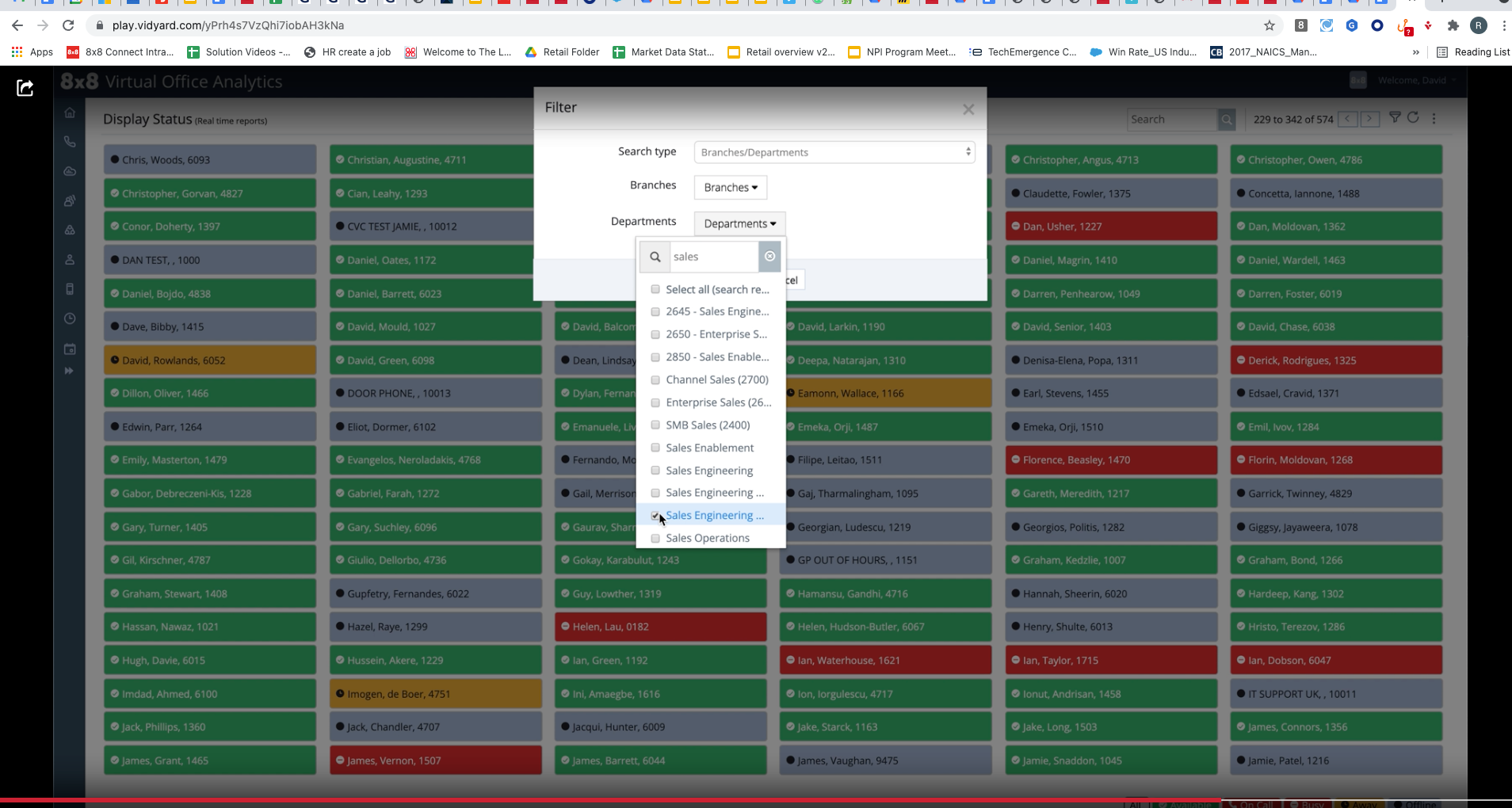Click the refresh status icon
The height and width of the screenshot is (808, 1512).
(x=1413, y=117)
